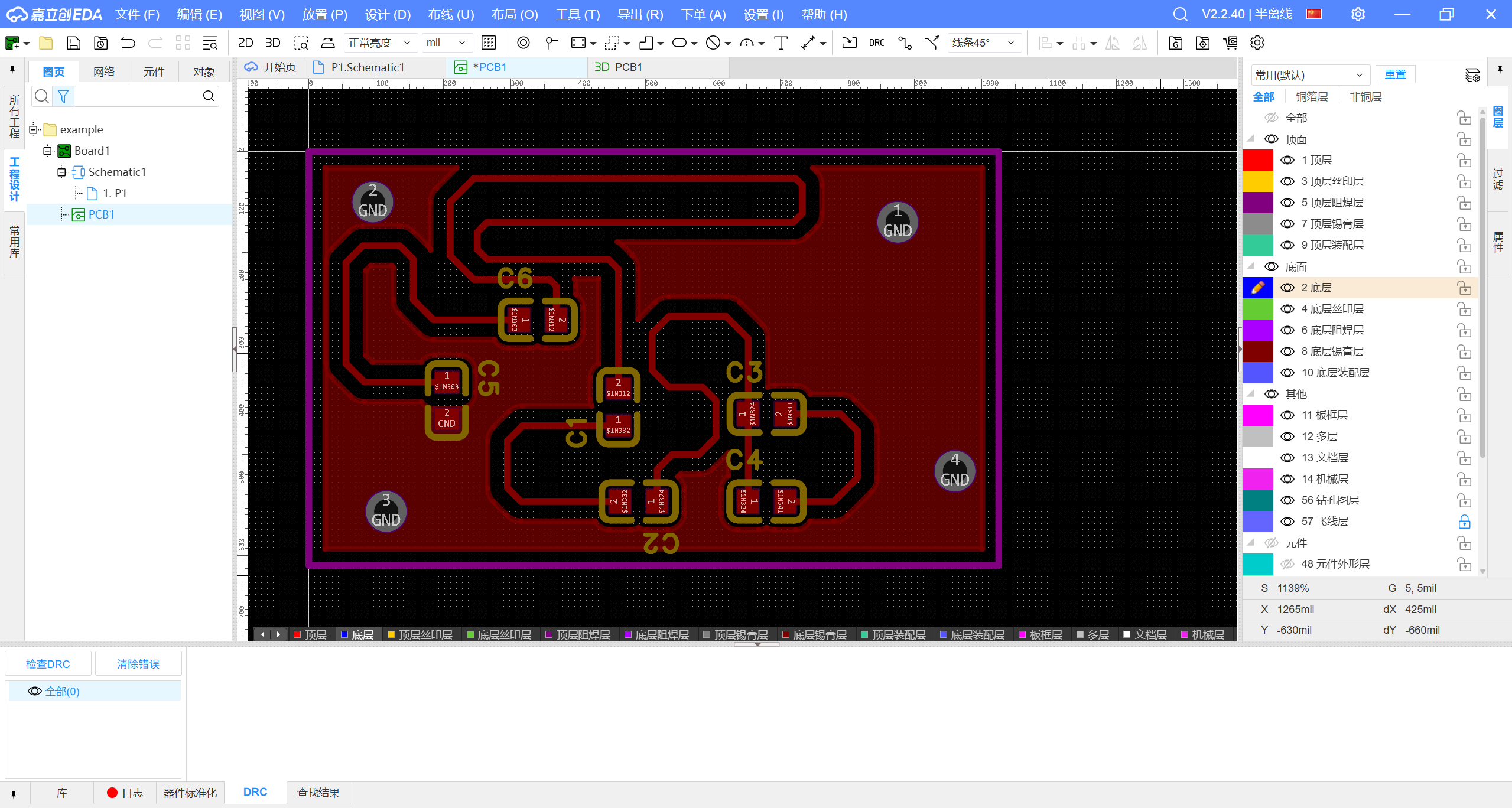The height and width of the screenshot is (808, 1512).
Task: Open the 正常亮度 brightness dropdown
Action: pos(380,43)
